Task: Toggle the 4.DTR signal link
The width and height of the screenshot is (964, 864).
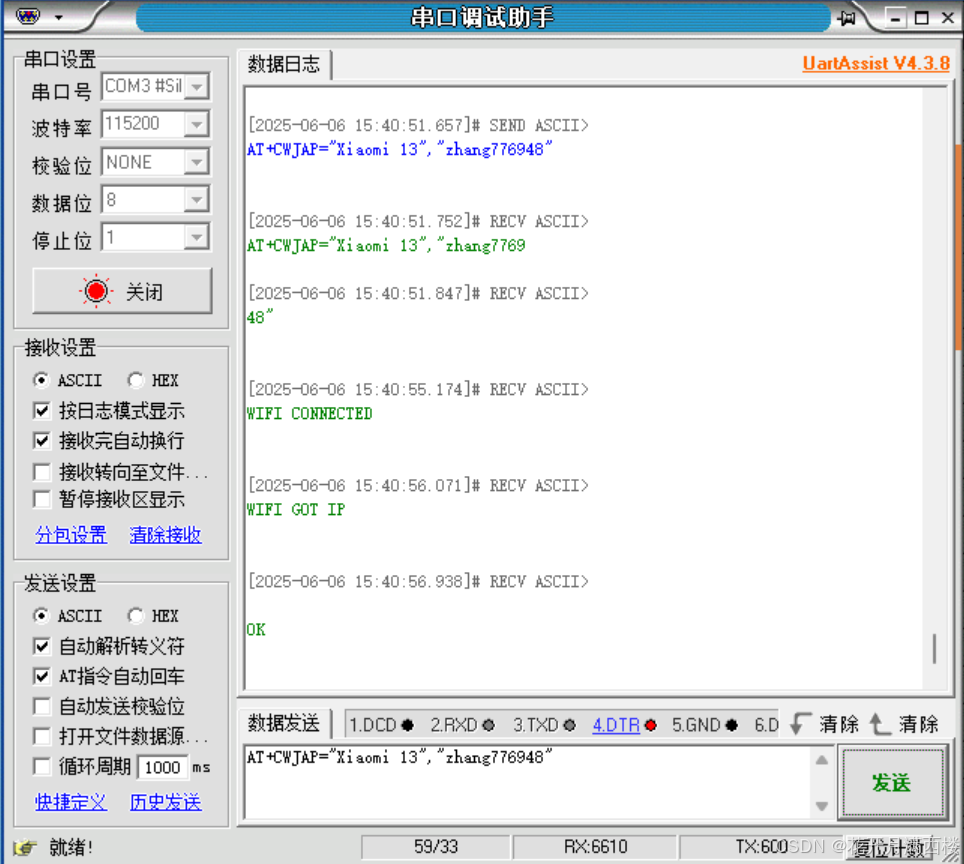Action: coord(616,726)
